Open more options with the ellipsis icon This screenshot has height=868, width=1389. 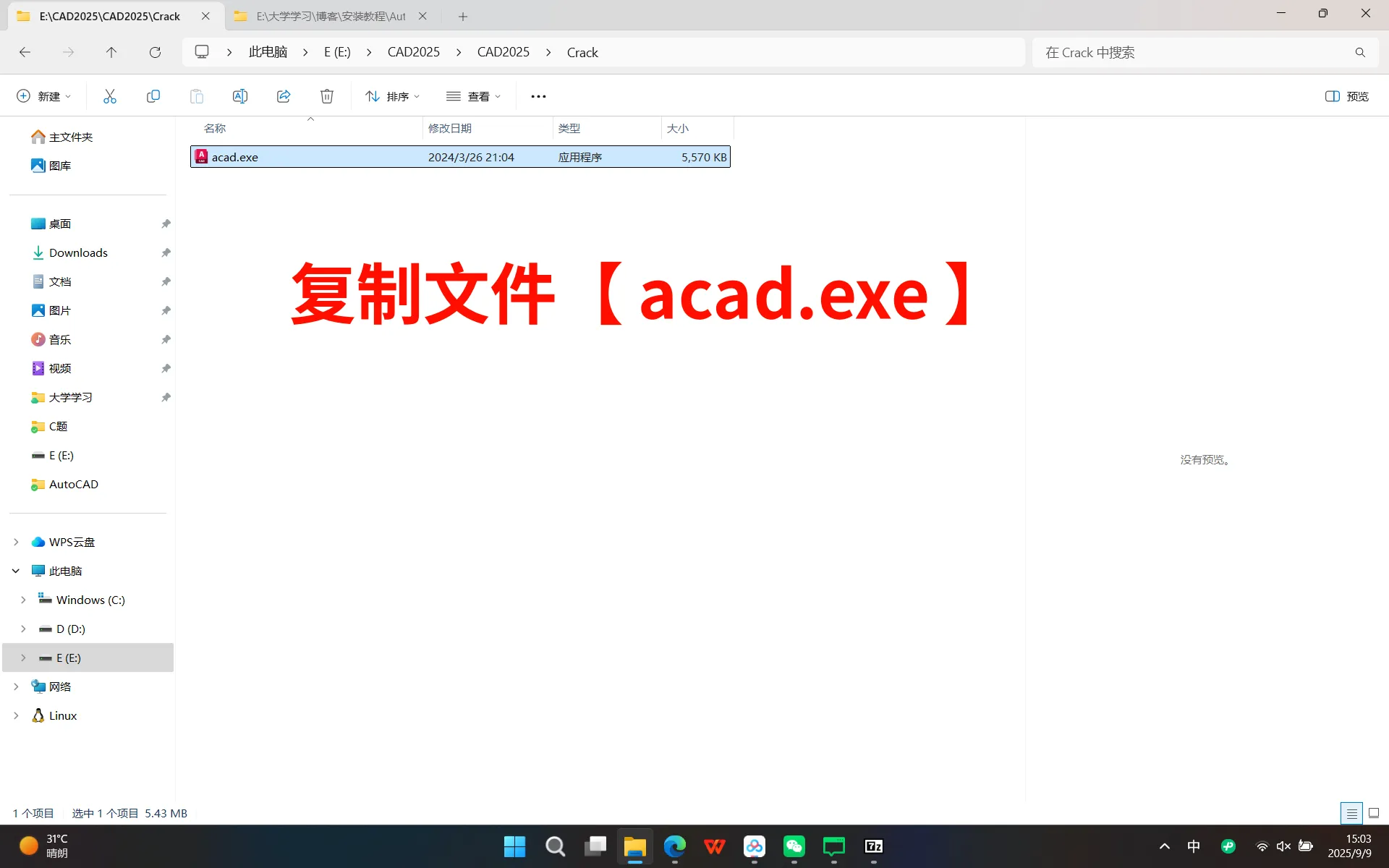[538, 95]
